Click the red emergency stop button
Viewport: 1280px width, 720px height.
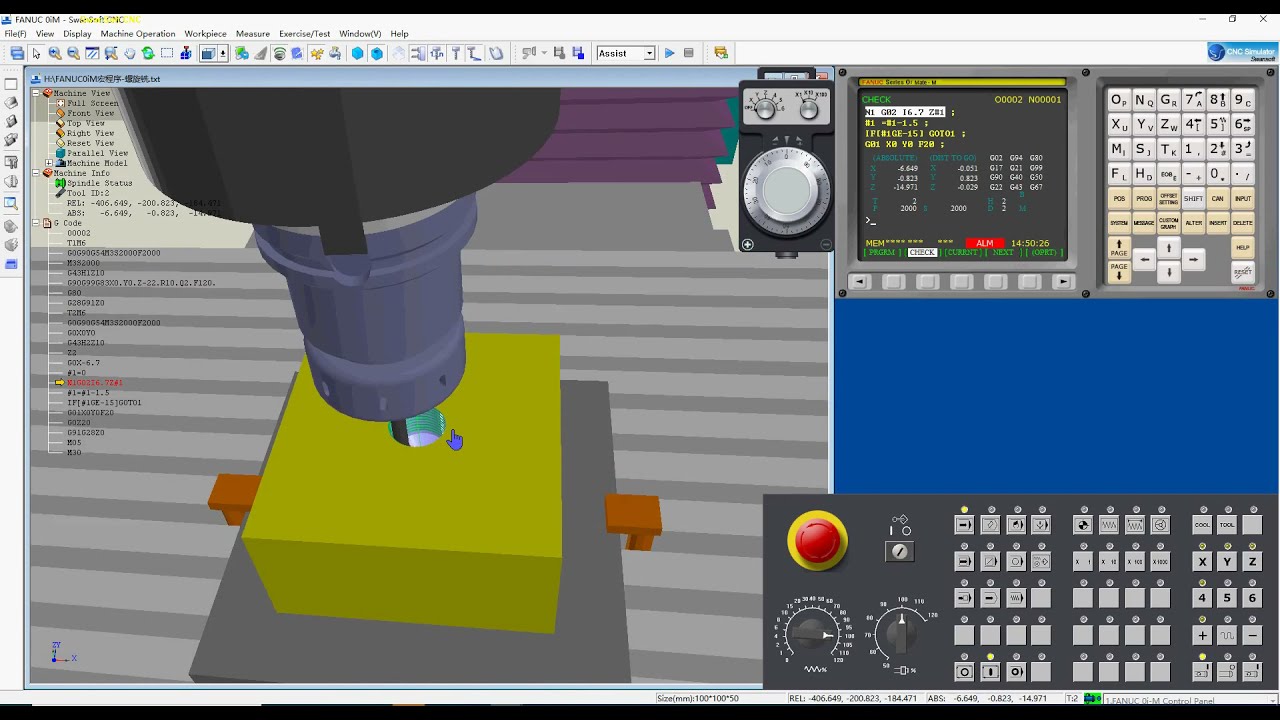pos(817,540)
